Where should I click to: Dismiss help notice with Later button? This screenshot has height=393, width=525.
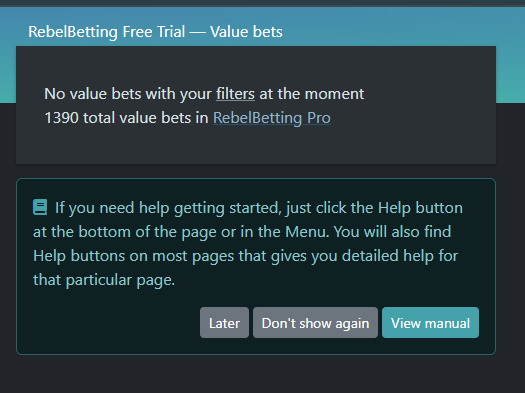224,323
